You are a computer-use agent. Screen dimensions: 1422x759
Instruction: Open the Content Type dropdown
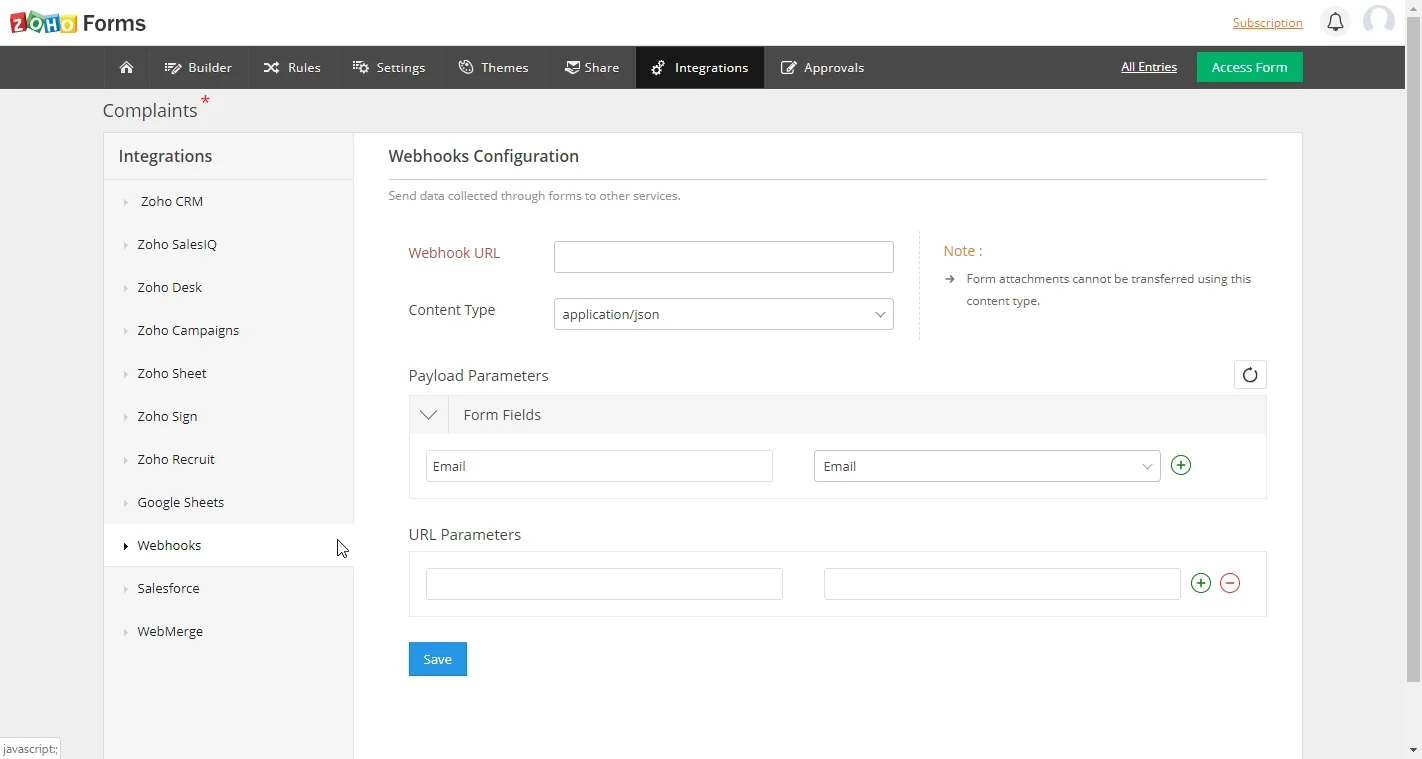point(723,314)
